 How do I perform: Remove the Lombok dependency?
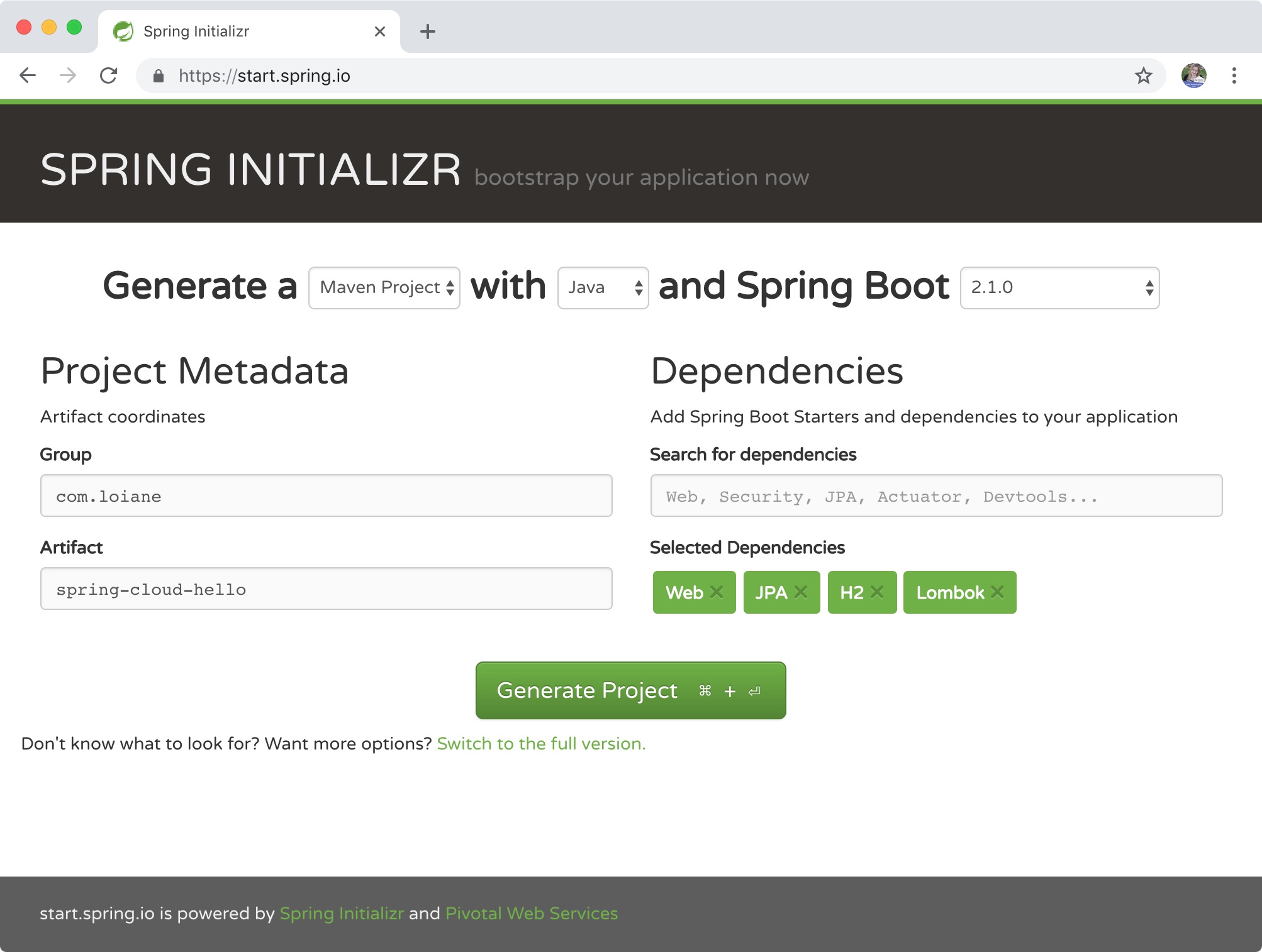pos(998,592)
